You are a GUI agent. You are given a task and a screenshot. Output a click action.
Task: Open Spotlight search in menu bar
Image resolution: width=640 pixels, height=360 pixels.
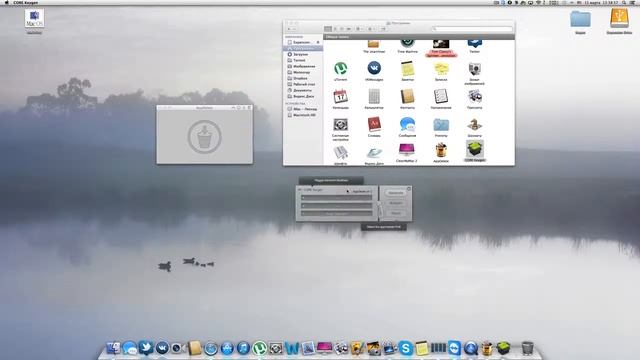point(624,2)
